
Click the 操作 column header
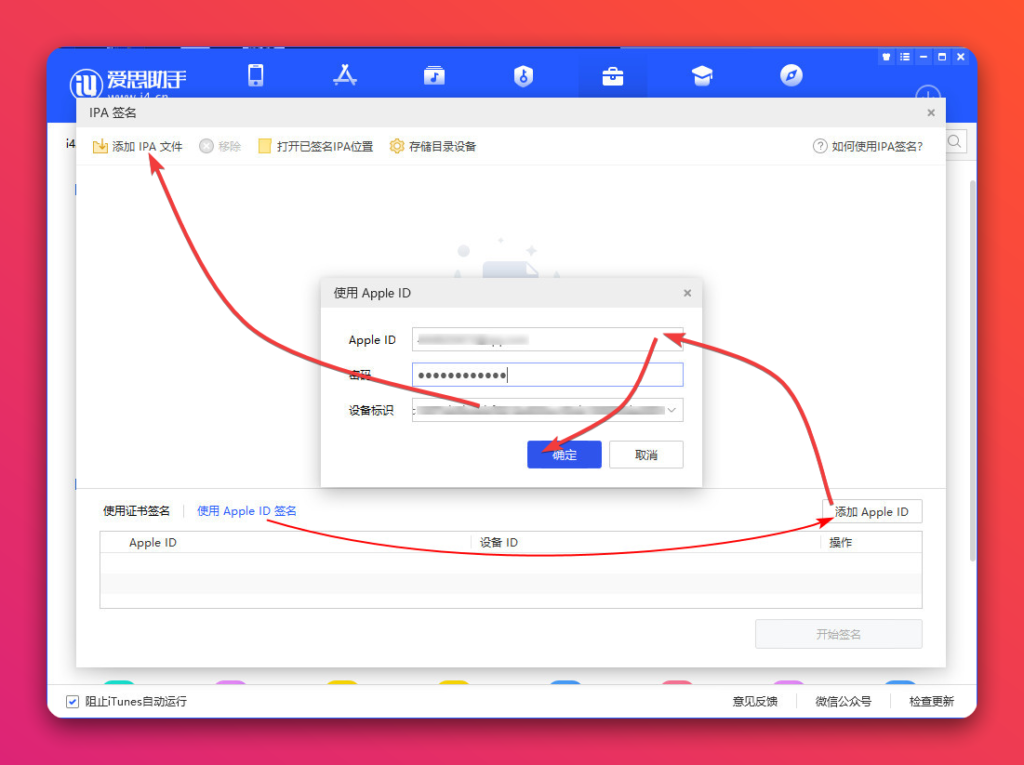[x=840, y=542]
